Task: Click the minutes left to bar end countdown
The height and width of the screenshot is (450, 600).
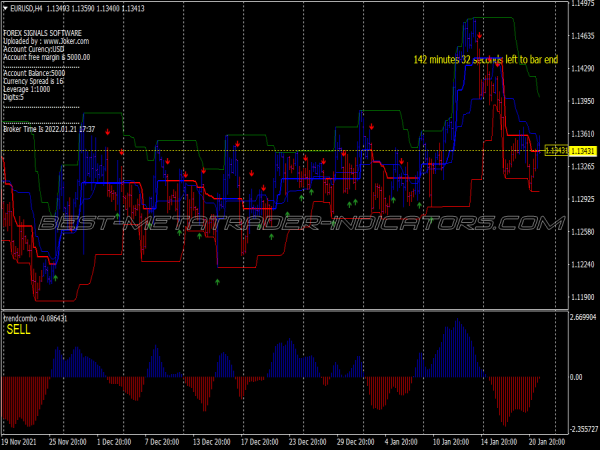Action: (x=485, y=60)
